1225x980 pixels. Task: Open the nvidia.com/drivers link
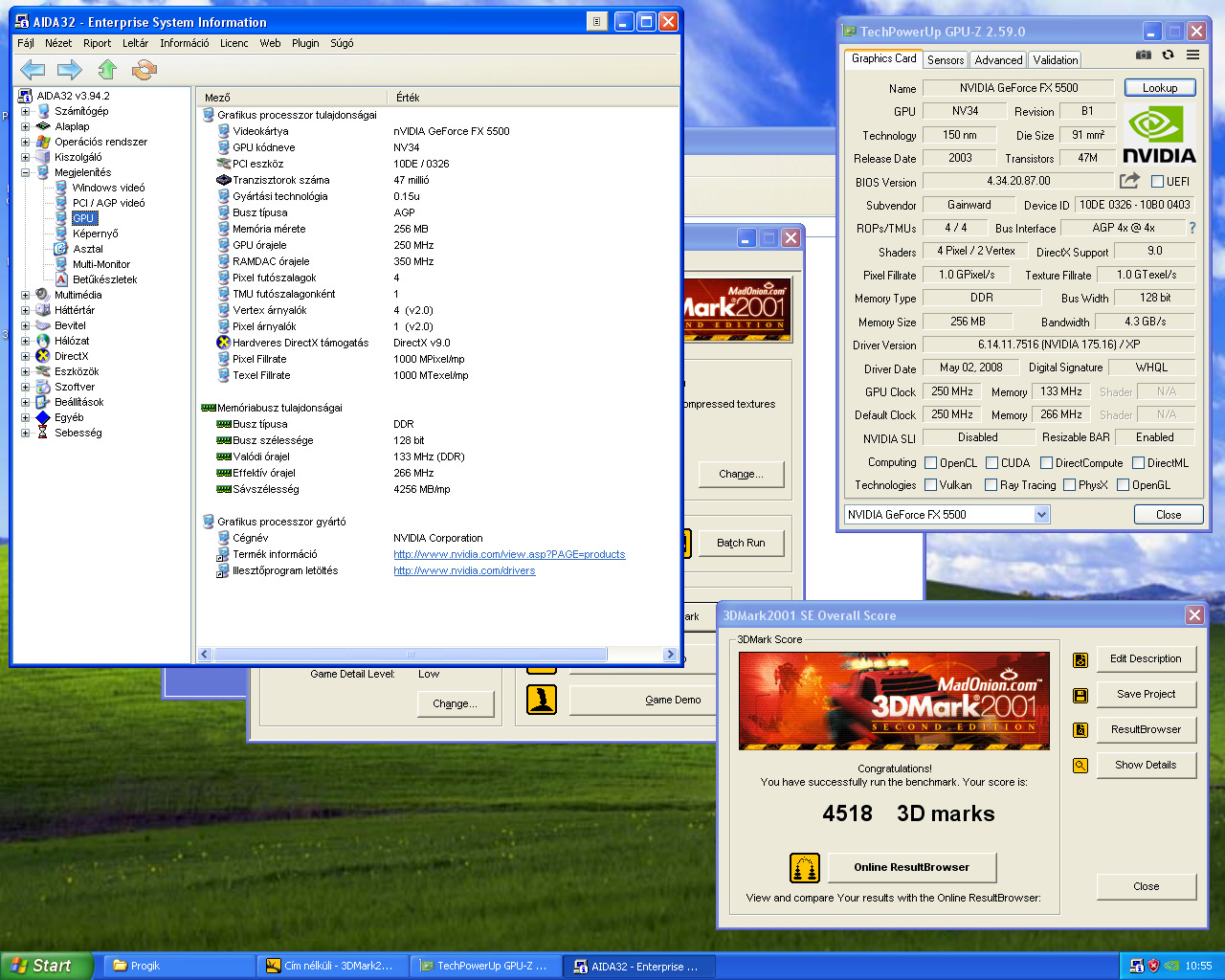[x=464, y=570]
